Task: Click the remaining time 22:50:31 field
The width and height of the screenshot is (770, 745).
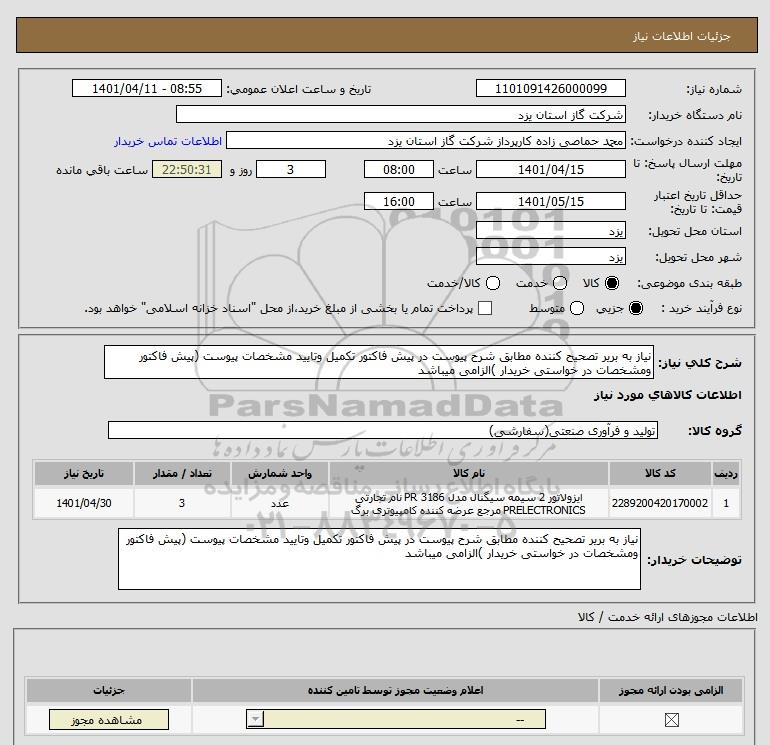Action: pyautogui.click(x=187, y=169)
